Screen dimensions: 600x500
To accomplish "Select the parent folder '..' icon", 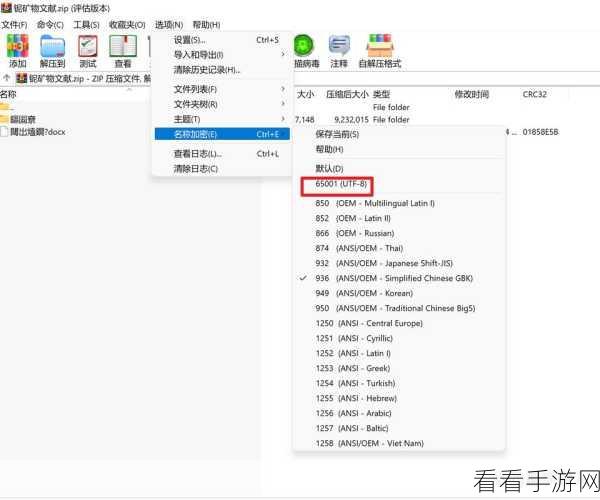I will 5,107.
